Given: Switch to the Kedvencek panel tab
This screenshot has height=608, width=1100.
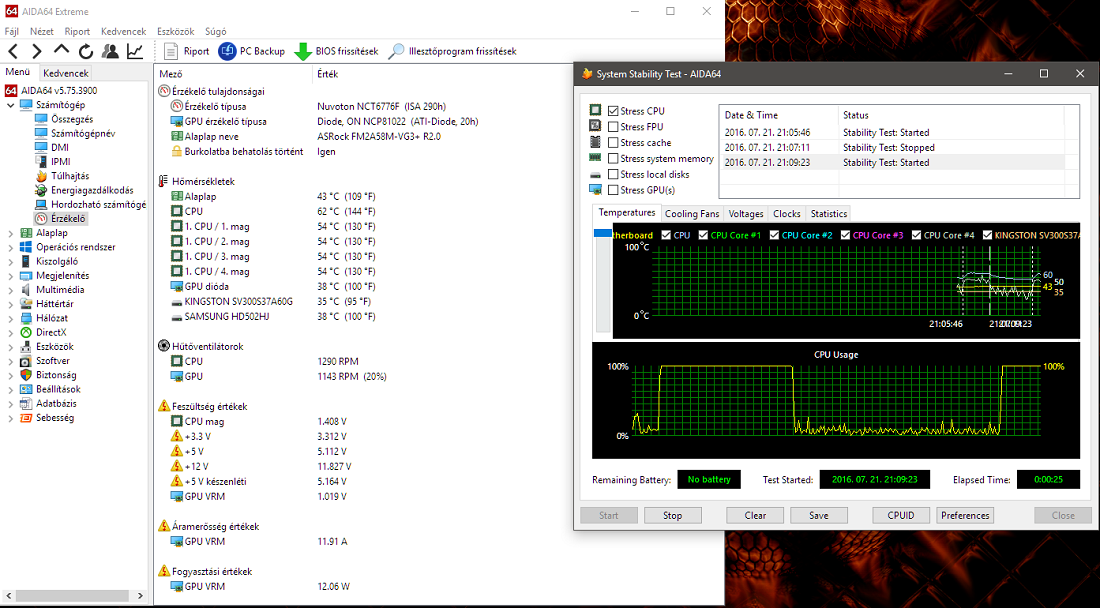Looking at the screenshot, I should tap(65, 73).
